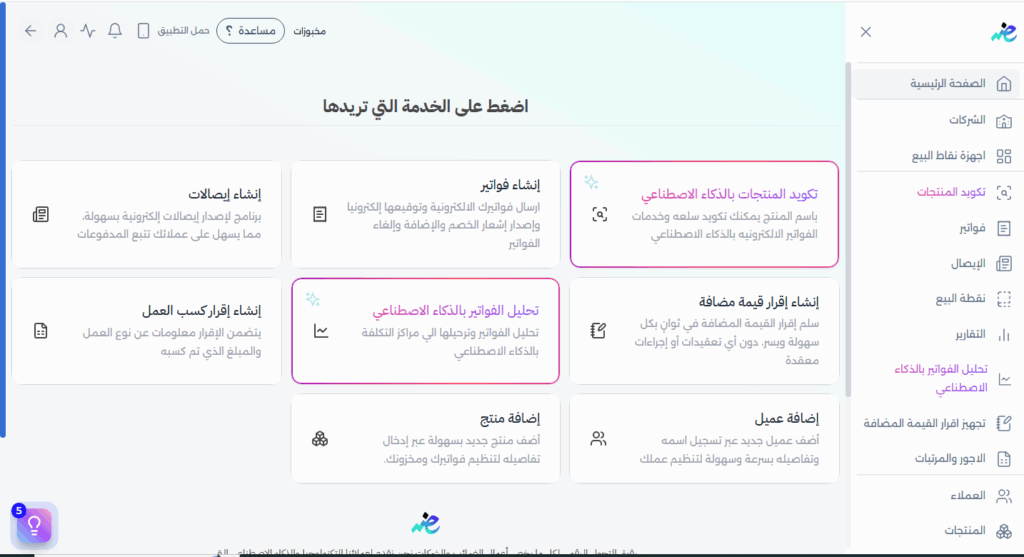Open إنشاء فواتير card title
The height and width of the screenshot is (557, 1024).
coord(511,185)
